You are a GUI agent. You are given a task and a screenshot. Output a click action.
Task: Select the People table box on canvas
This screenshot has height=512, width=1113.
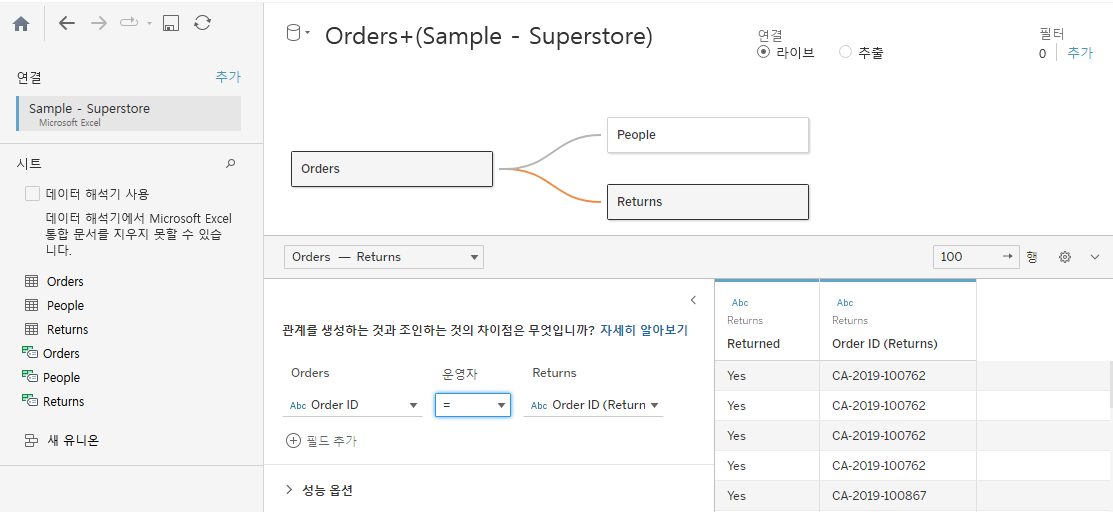click(x=708, y=135)
